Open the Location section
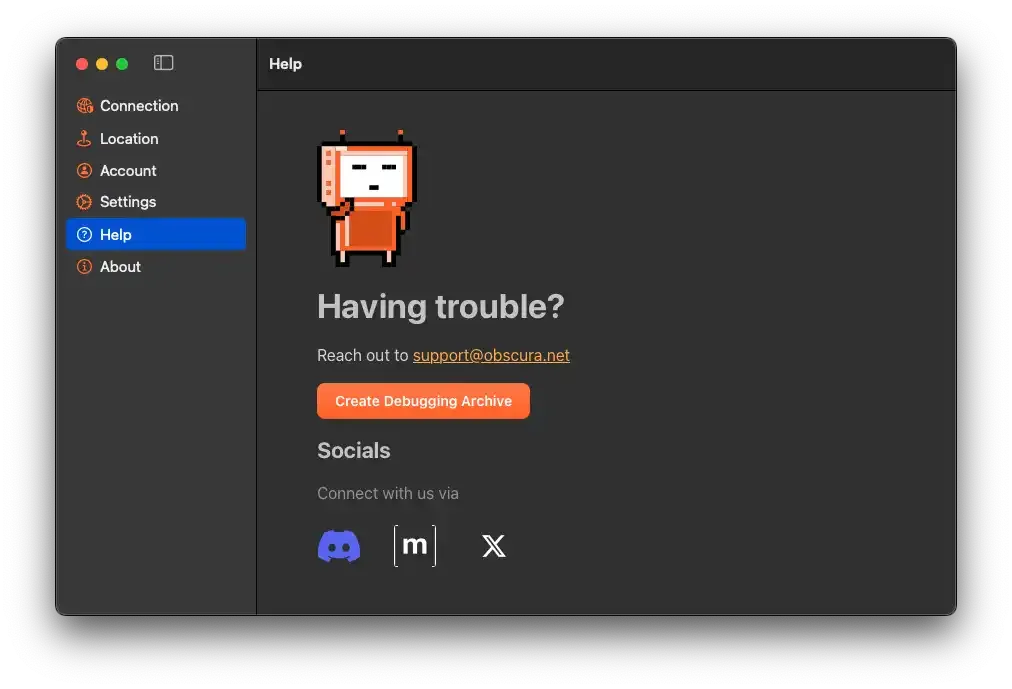Viewport: 1012px width, 689px height. tap(129, 139)
